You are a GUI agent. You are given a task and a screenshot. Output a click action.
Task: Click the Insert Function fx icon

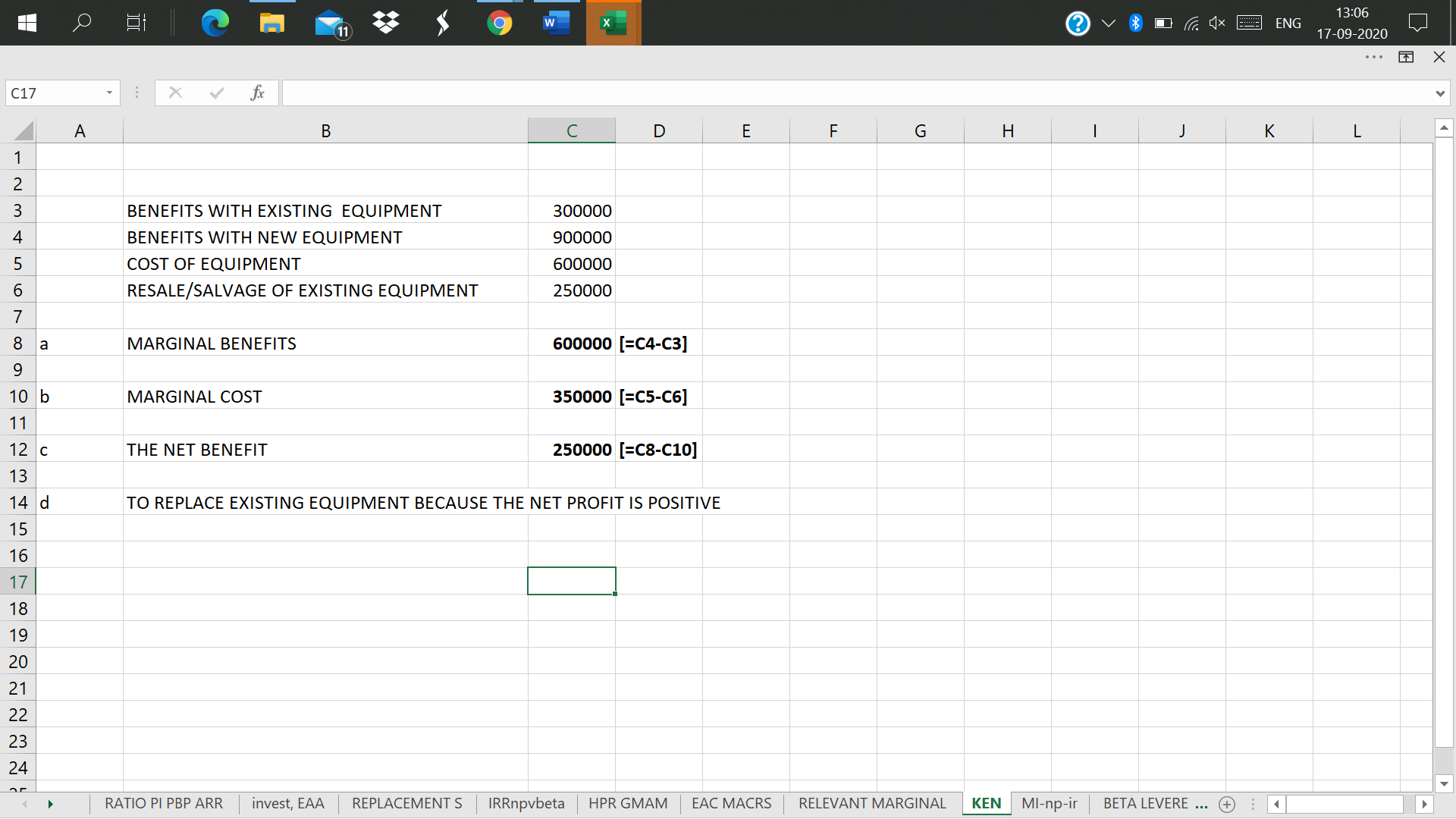tap(257, 93)
